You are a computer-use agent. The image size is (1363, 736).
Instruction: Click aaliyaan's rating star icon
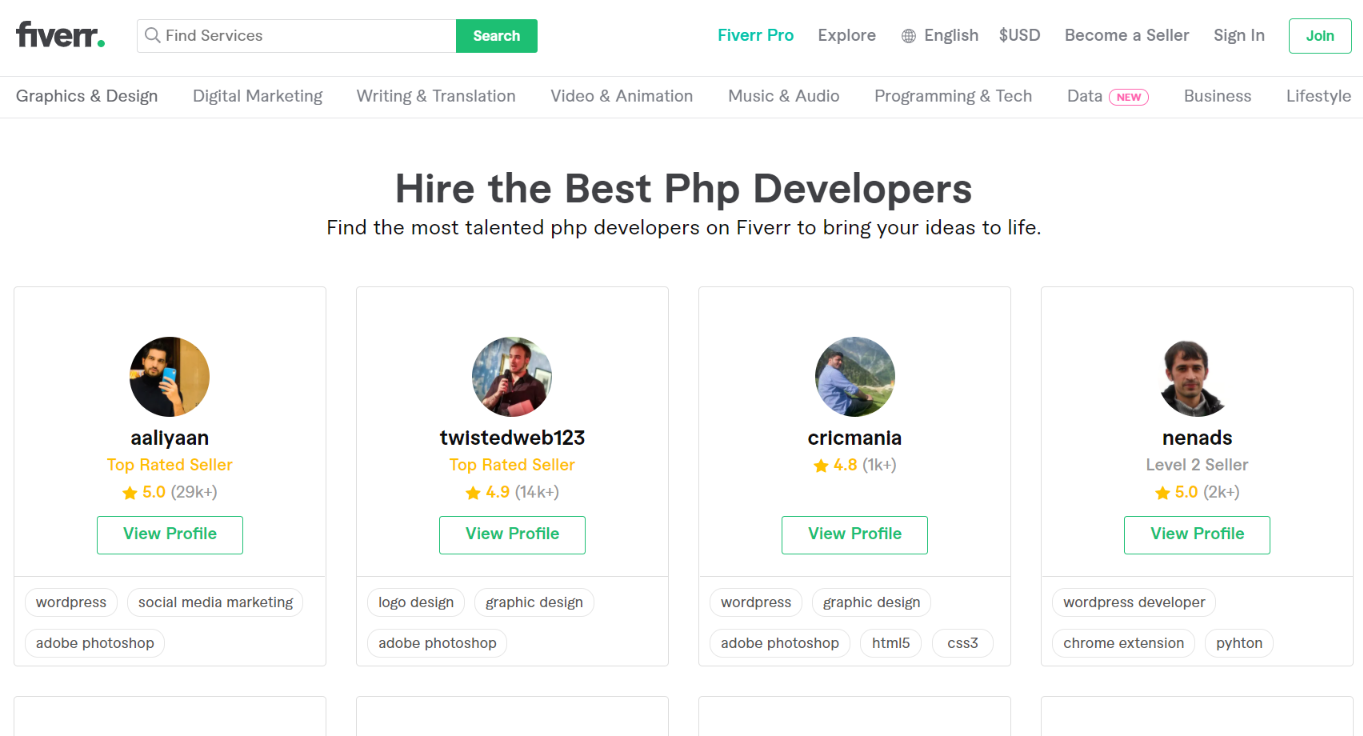click(129, 493)
